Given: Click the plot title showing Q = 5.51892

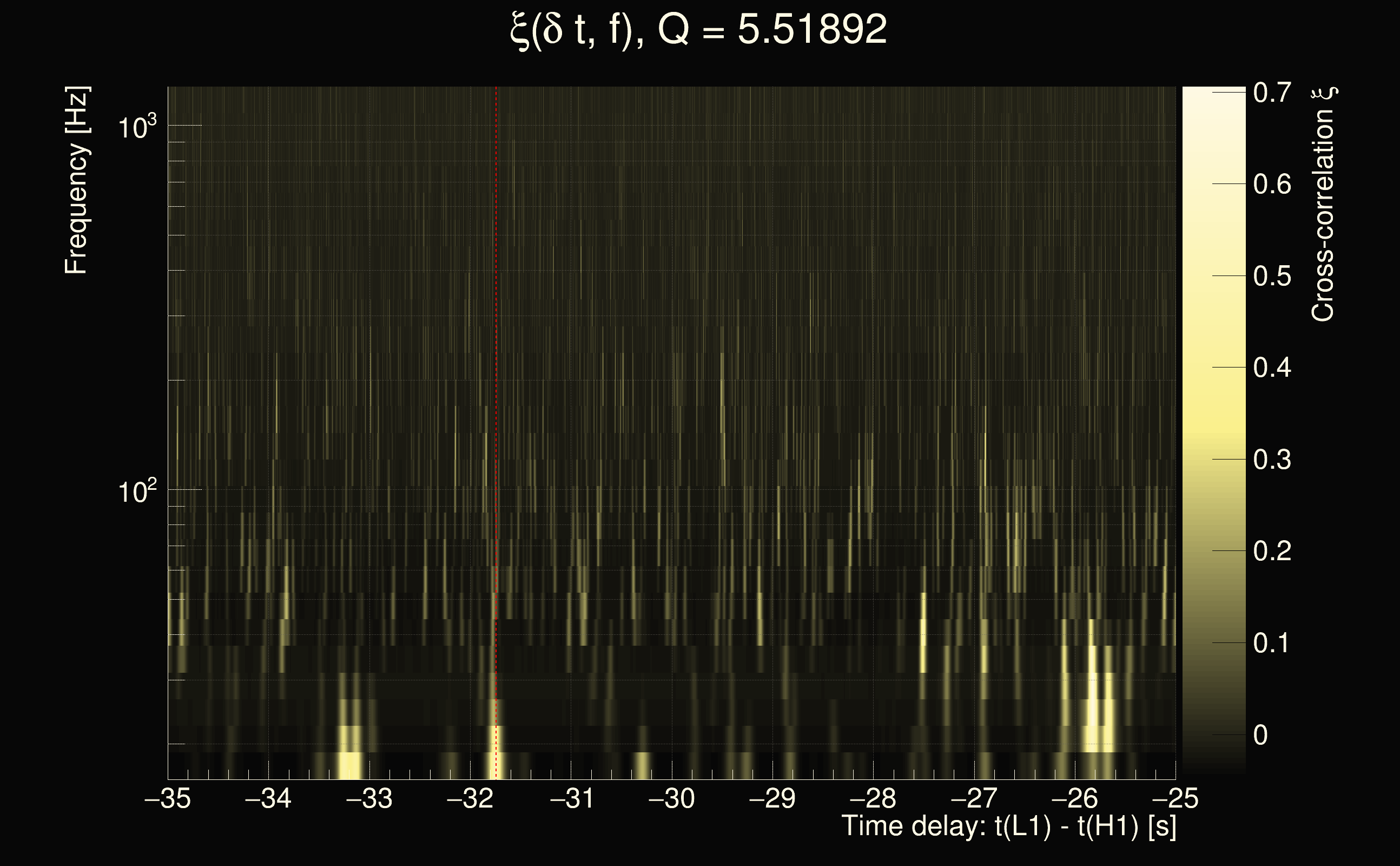Looking at the screenshot, I should point(698,30).
